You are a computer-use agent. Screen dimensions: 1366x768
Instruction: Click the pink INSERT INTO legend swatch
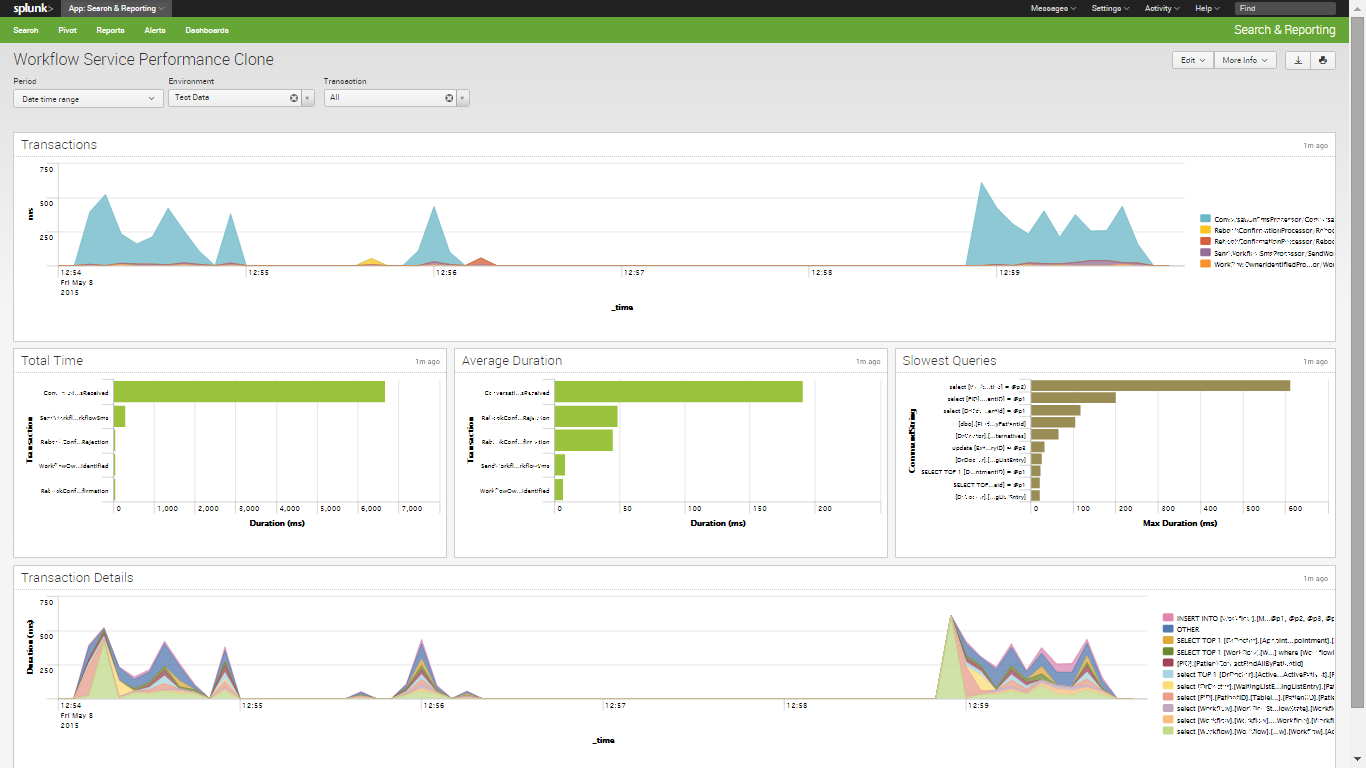(1167, 619)
